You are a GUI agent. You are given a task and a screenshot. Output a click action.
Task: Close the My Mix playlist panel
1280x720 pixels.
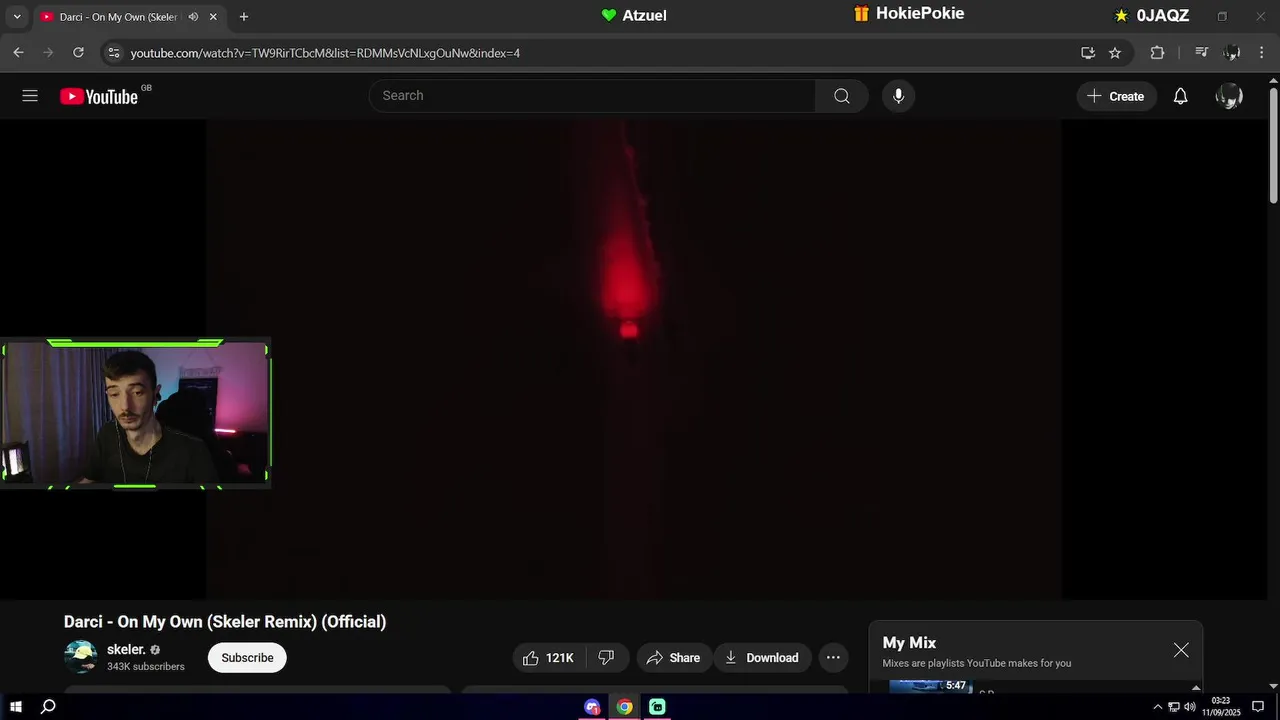[1181, 650]
